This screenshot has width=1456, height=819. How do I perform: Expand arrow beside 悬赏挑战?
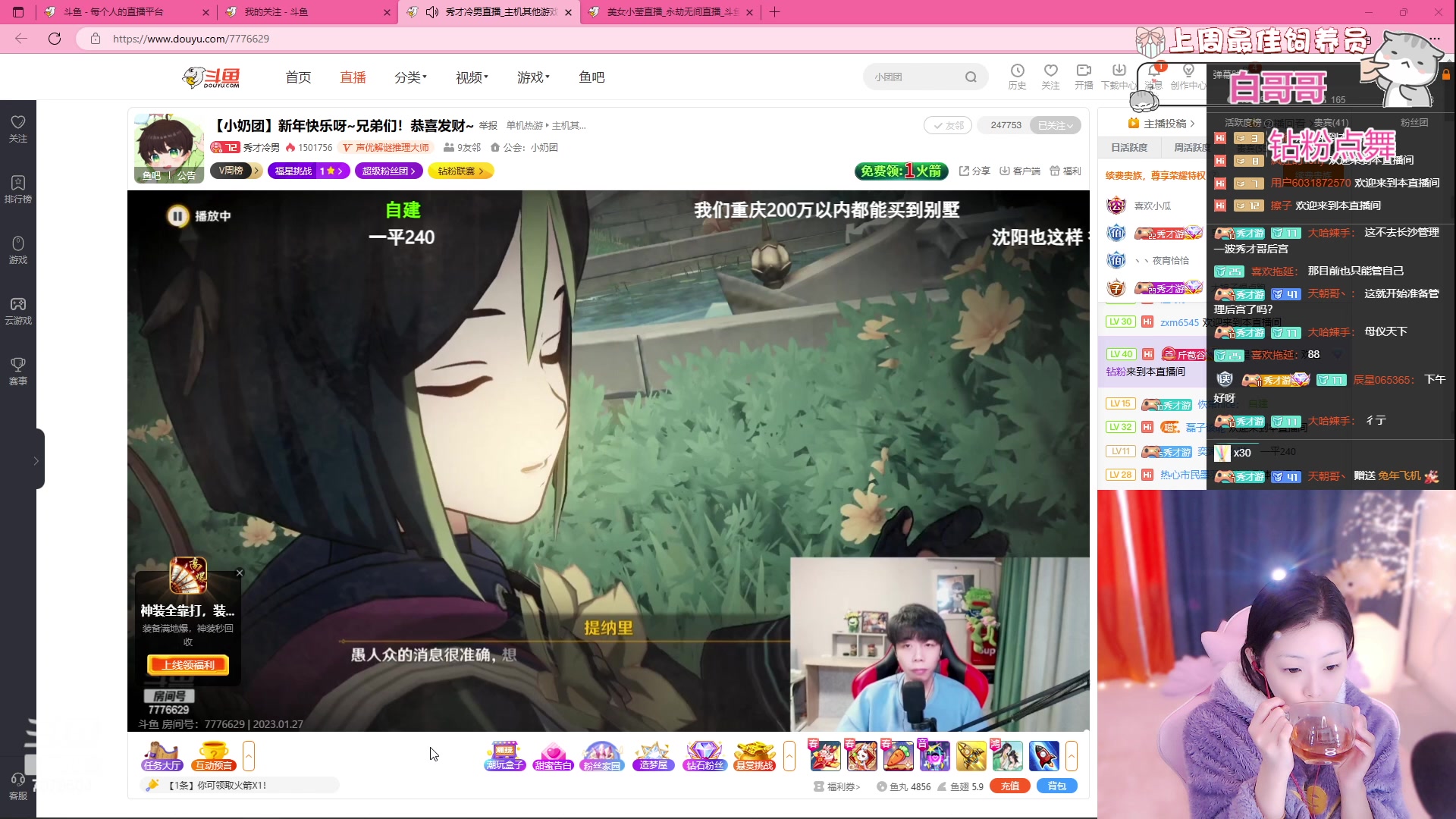[x=789, y=756]
